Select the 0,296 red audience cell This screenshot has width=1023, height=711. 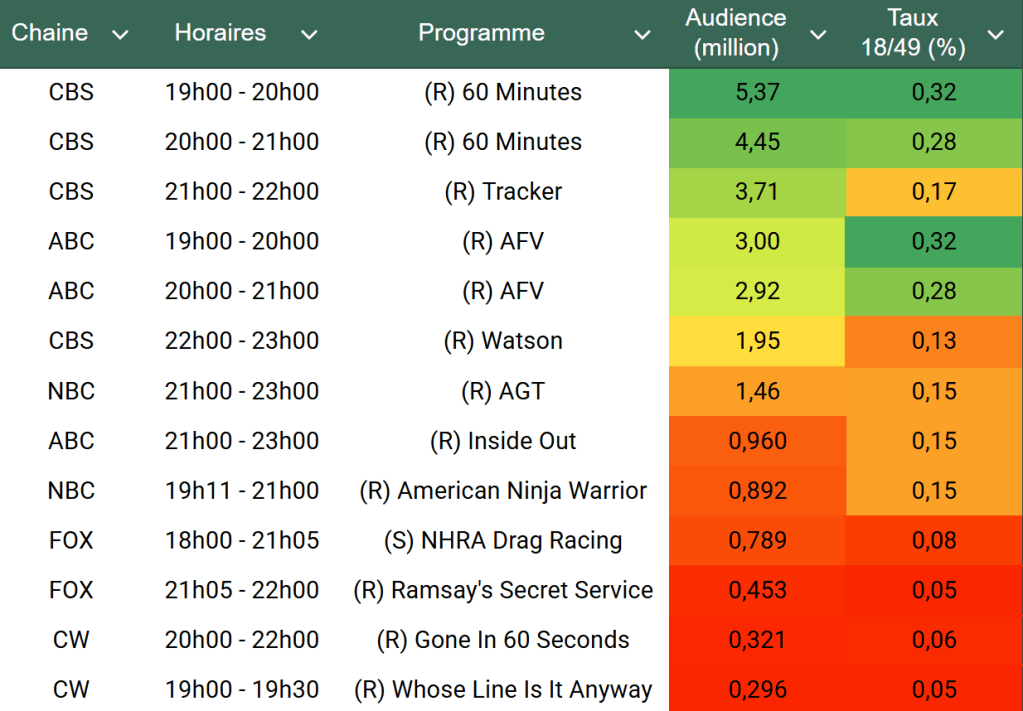(x=757, y=690)
